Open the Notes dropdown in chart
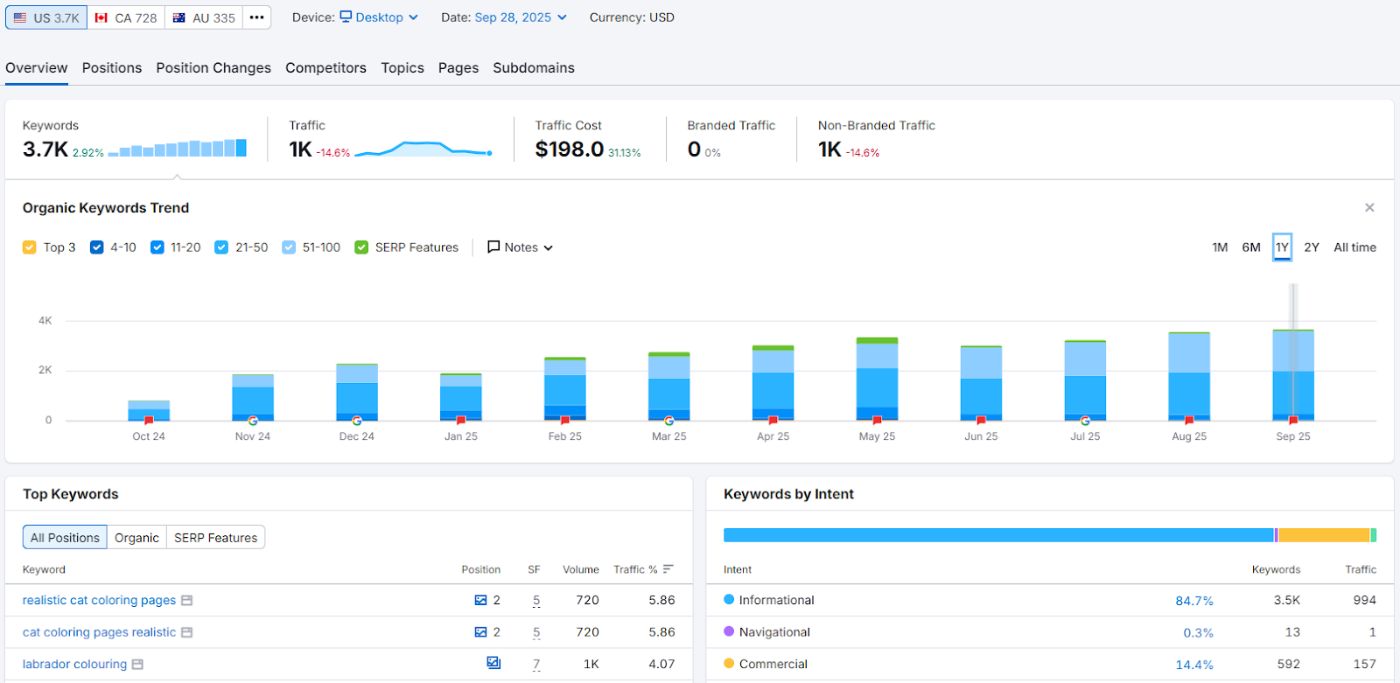 pos(520,247)
